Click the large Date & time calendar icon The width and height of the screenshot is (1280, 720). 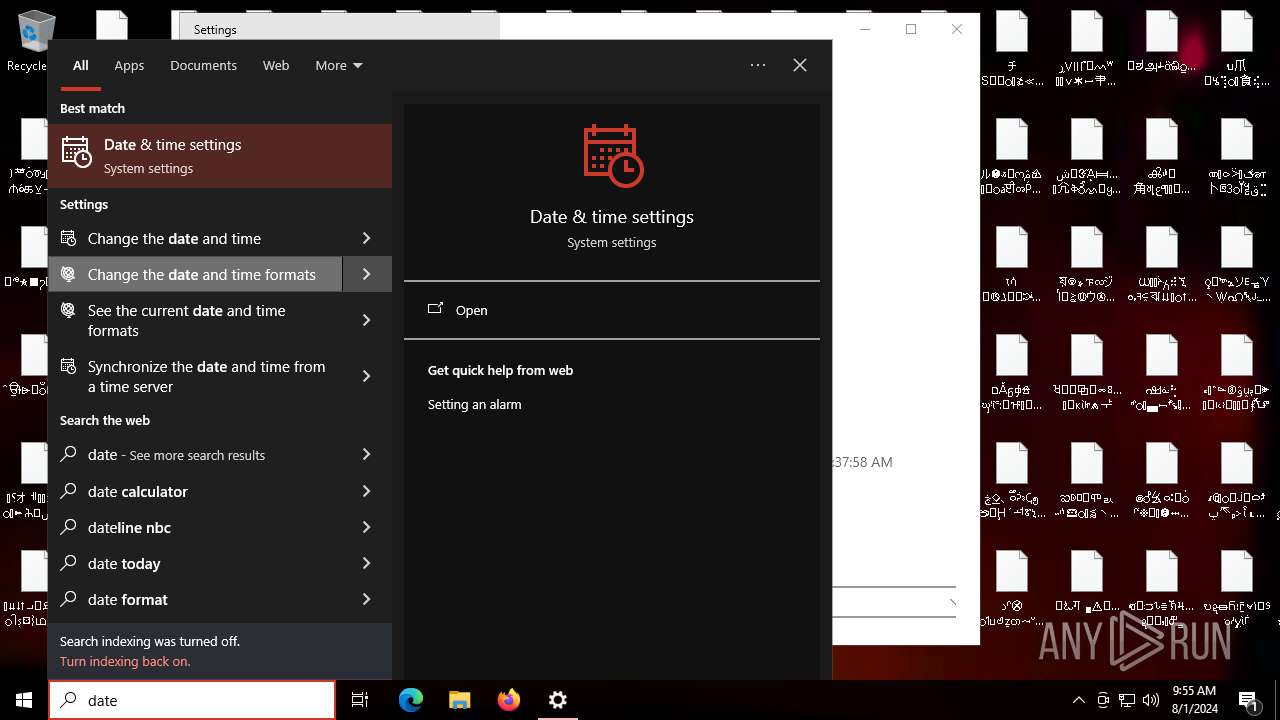click(612, 156)
